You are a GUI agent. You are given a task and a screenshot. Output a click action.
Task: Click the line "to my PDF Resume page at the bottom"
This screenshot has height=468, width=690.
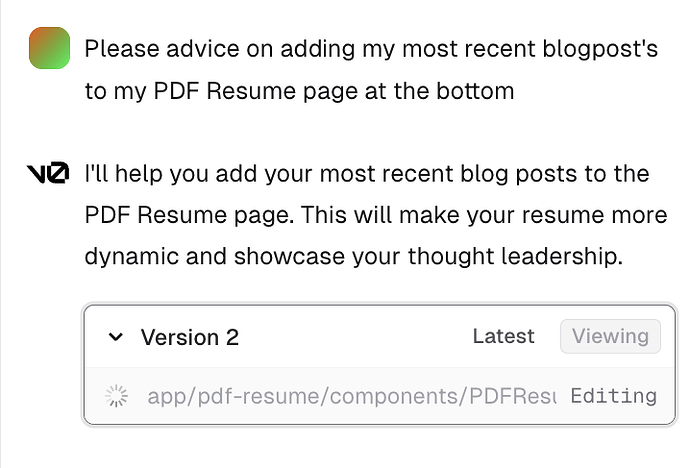point(299,91)
